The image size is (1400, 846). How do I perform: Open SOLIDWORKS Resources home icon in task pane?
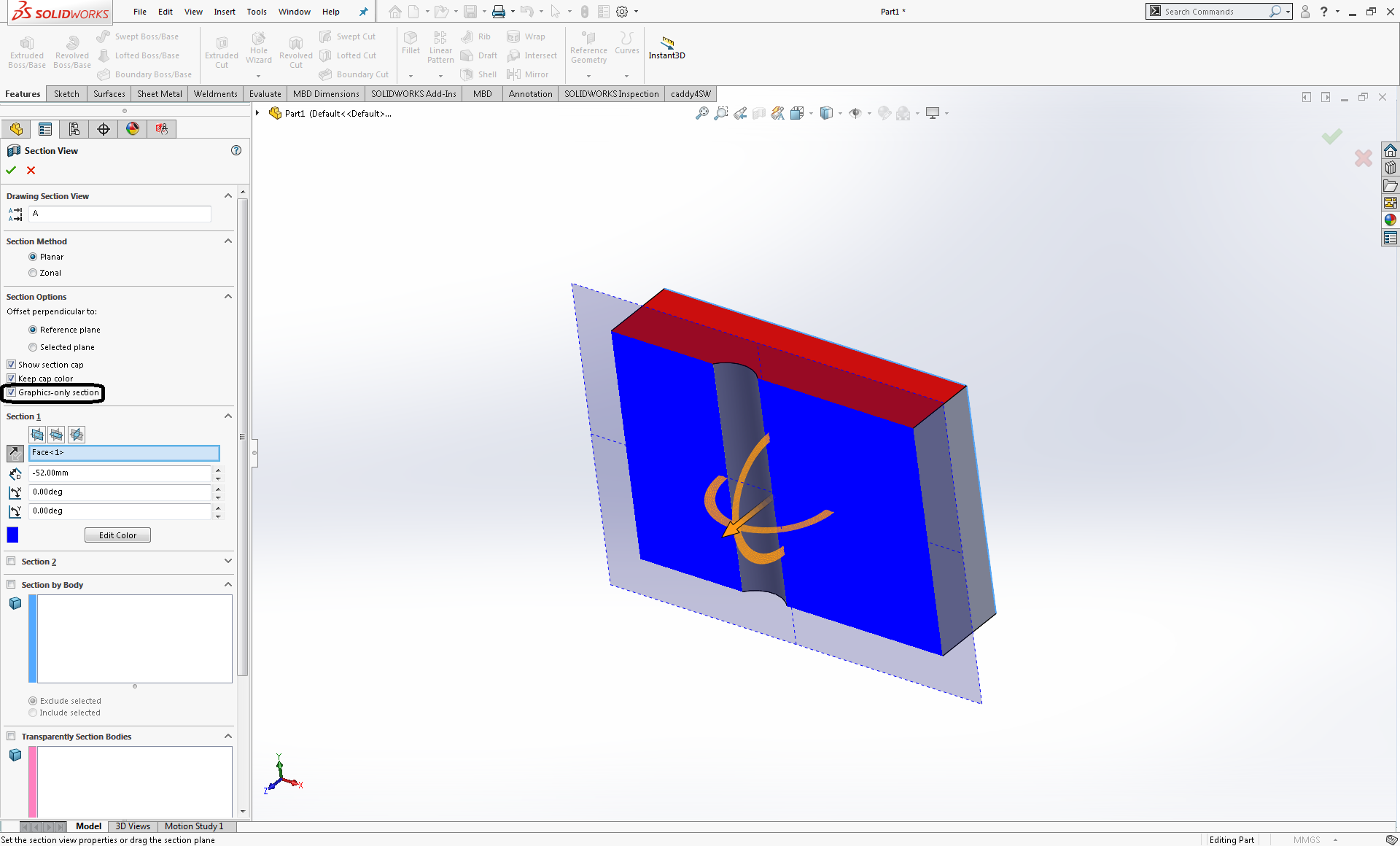tap(1391, 150)
